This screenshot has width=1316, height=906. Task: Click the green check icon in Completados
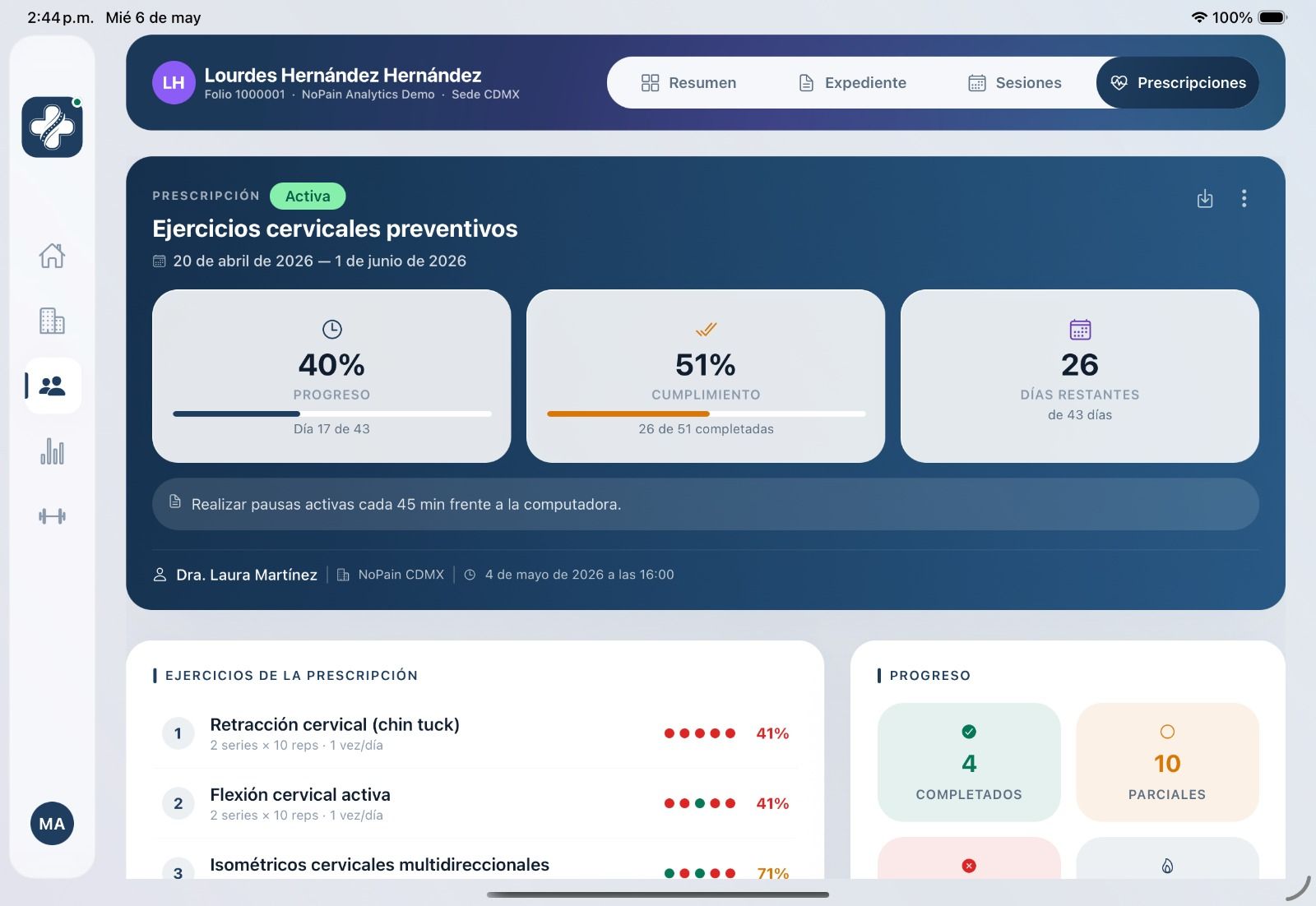(969, 732)
